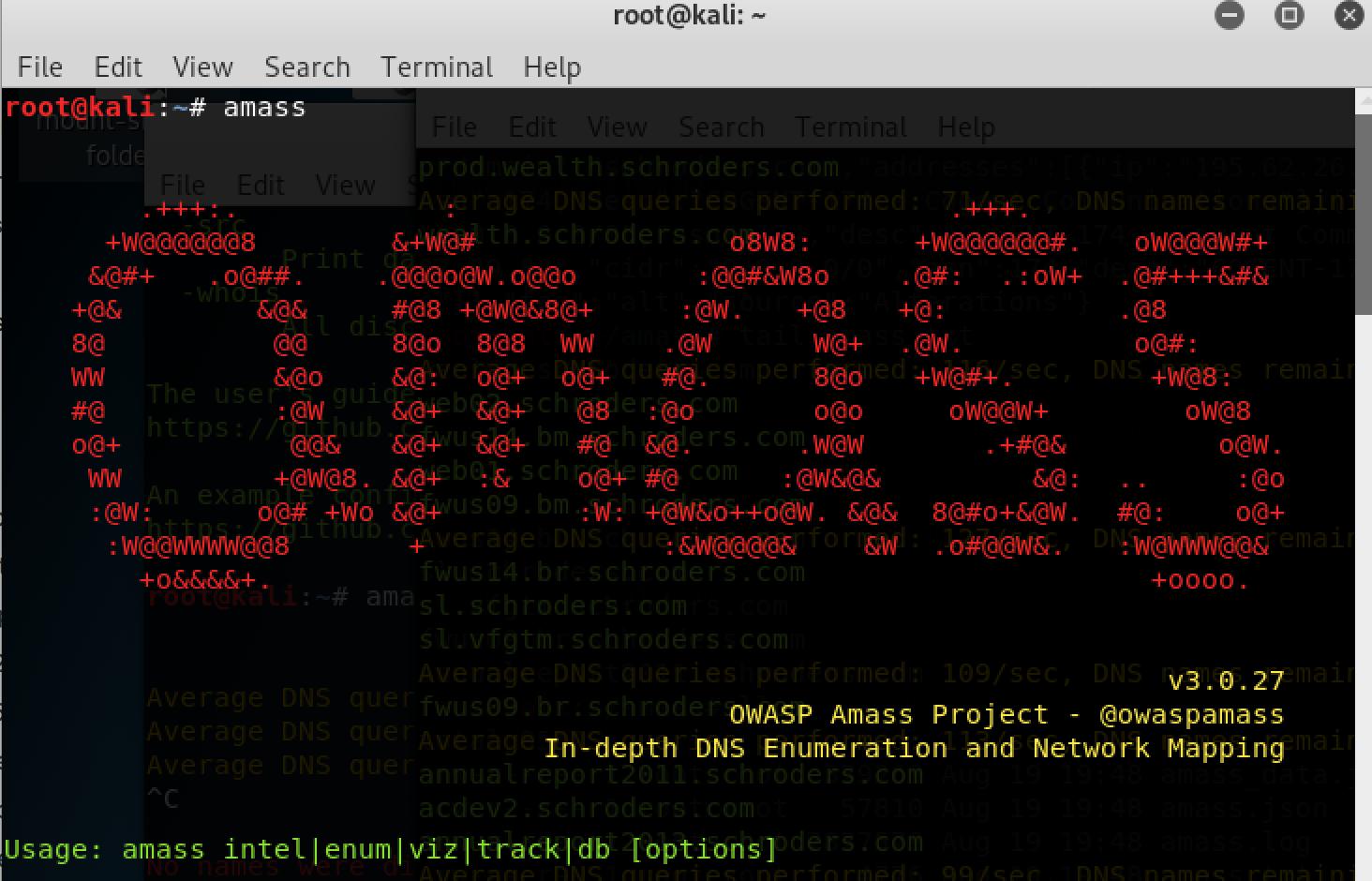Screen dimensions: 1372x881
Task: Click the typed 'amass' command
Action: pos(264,108)
